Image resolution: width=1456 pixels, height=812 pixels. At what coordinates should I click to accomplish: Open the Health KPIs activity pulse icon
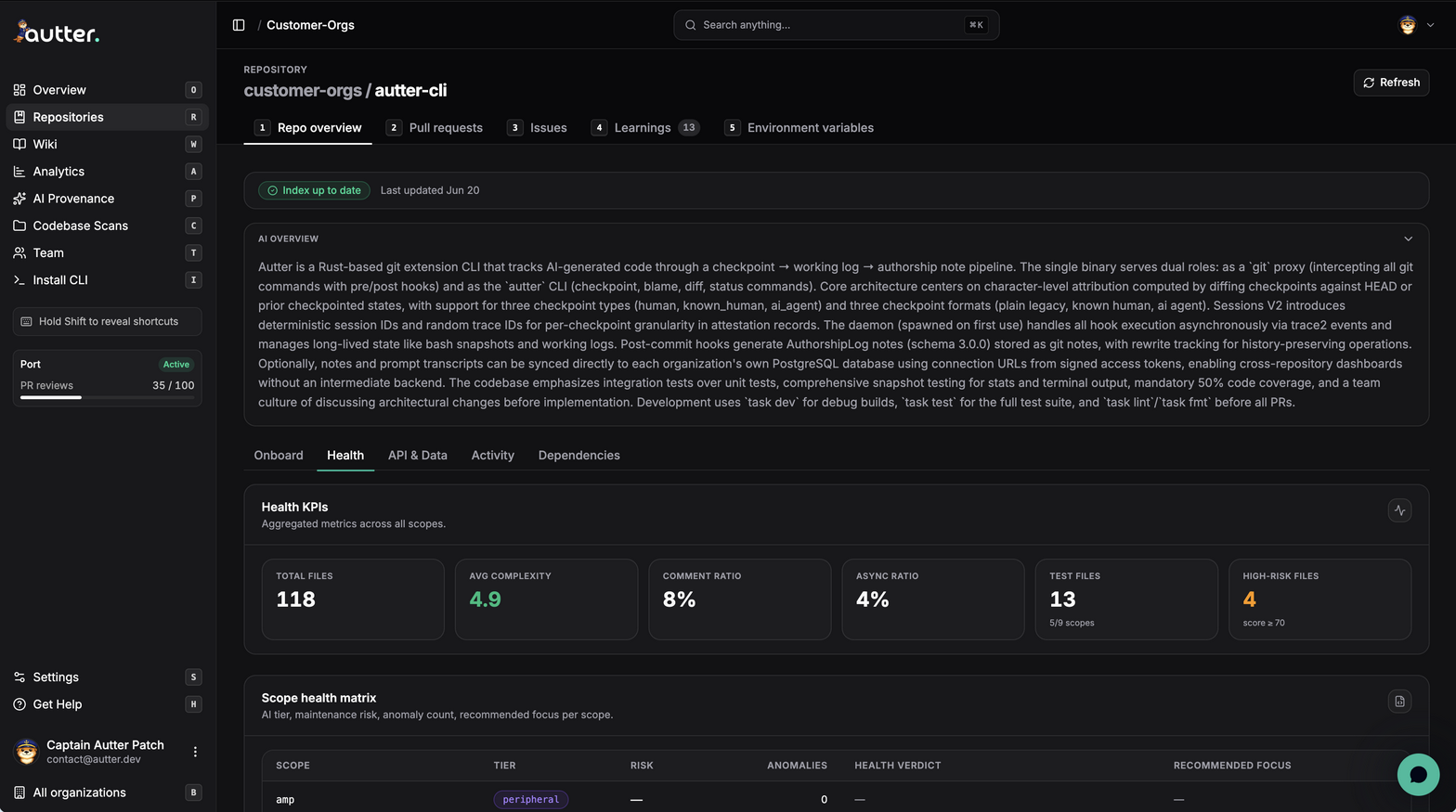pyautogui.click(x=1399, y=510)
